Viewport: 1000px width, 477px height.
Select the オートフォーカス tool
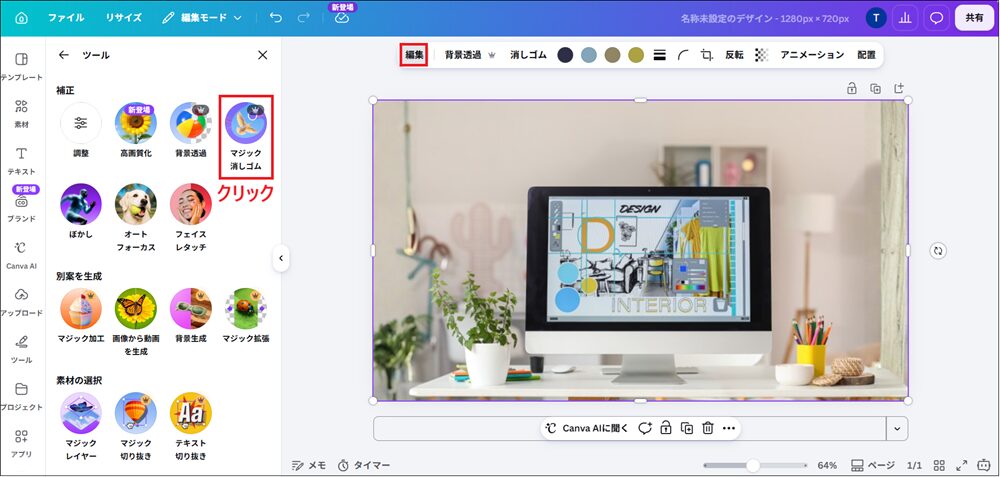(135, 218)
